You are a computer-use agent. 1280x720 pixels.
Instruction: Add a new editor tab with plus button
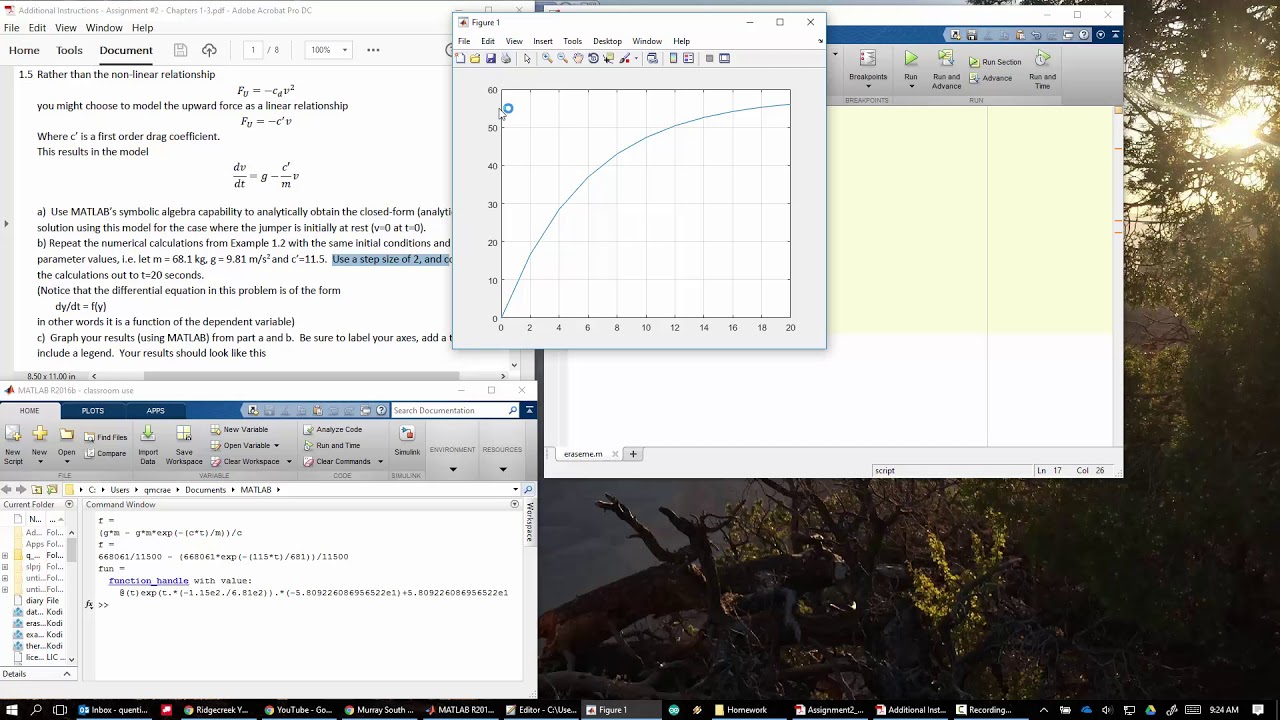coord(633,454)
